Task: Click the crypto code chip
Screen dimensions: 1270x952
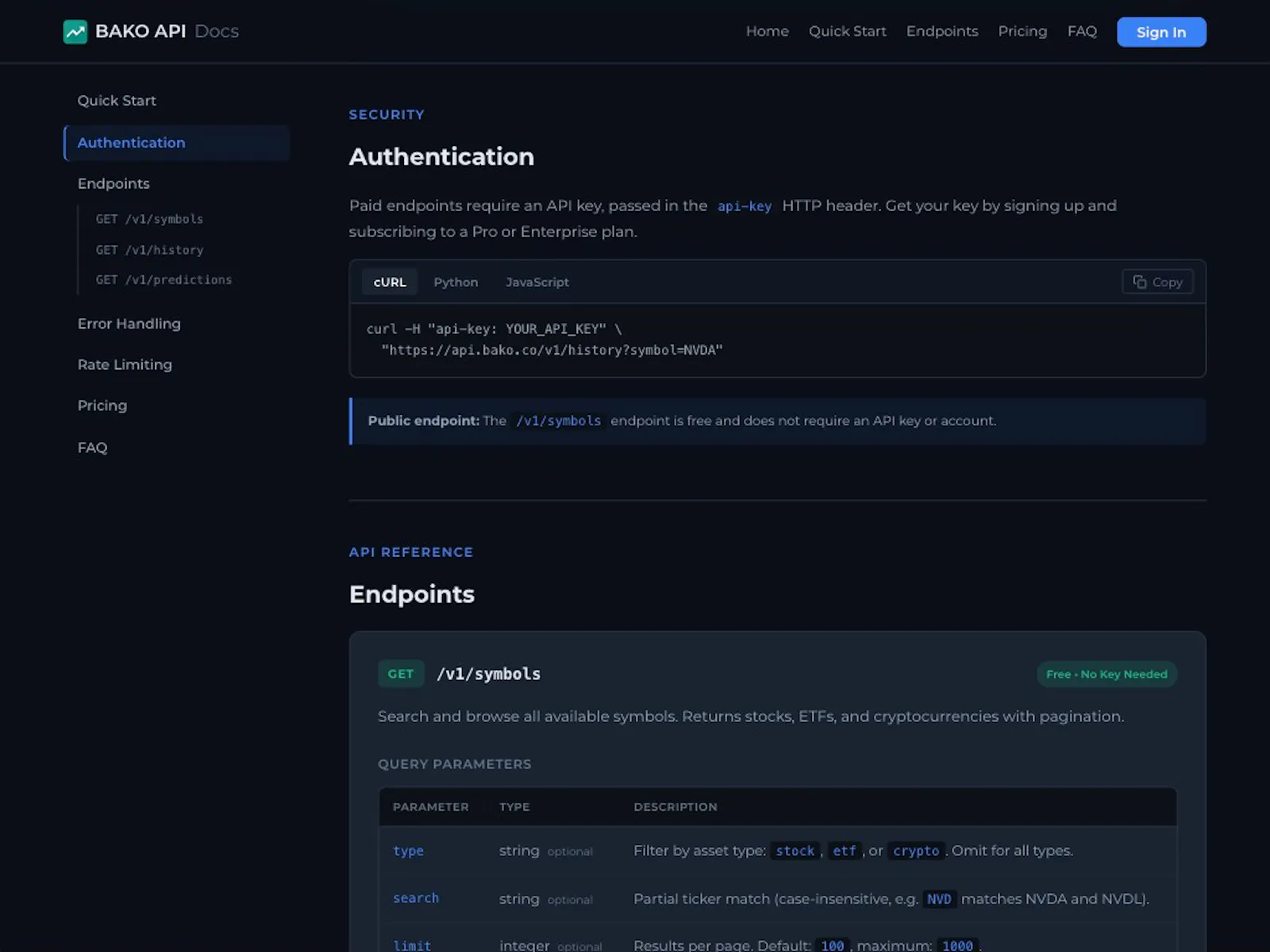Action: pos(916,850)
